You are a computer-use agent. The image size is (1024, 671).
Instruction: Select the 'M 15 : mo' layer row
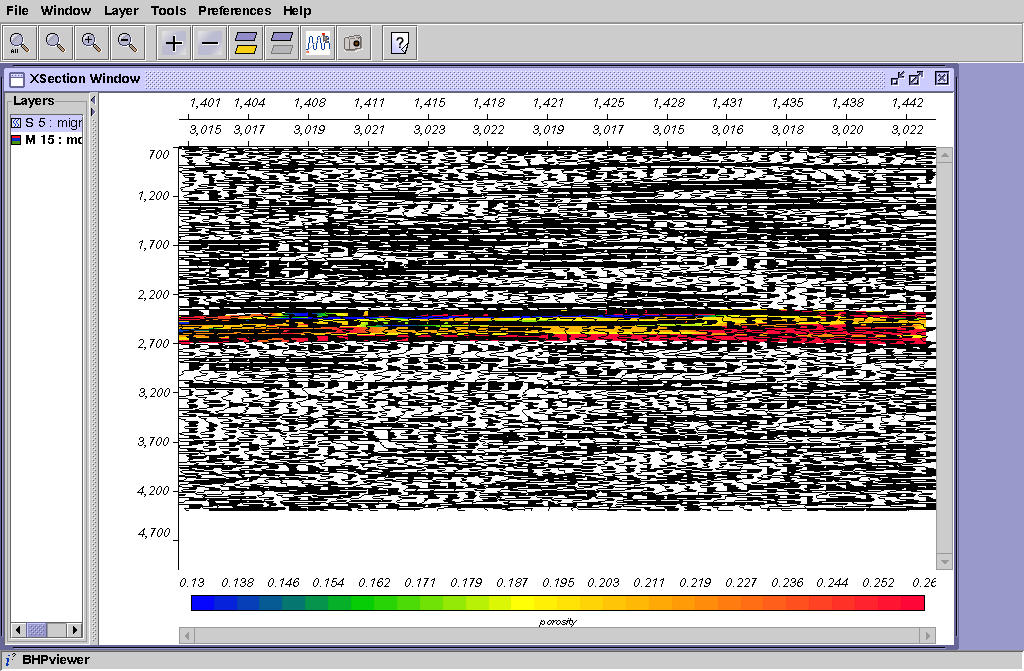tap(46, 140)
